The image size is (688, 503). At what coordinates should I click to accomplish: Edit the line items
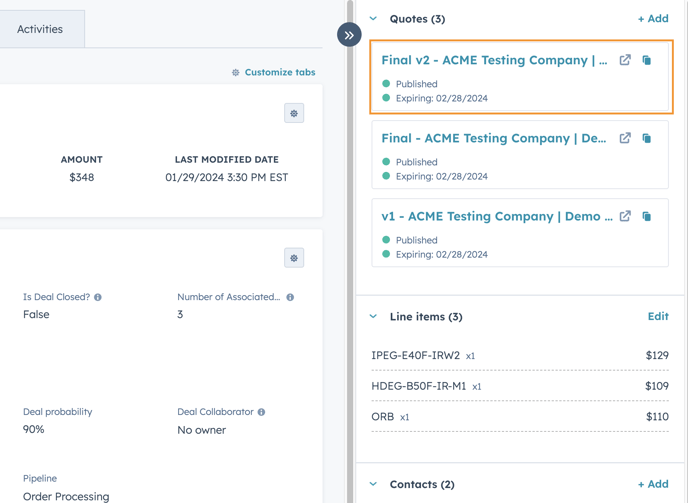coord(657,317)
